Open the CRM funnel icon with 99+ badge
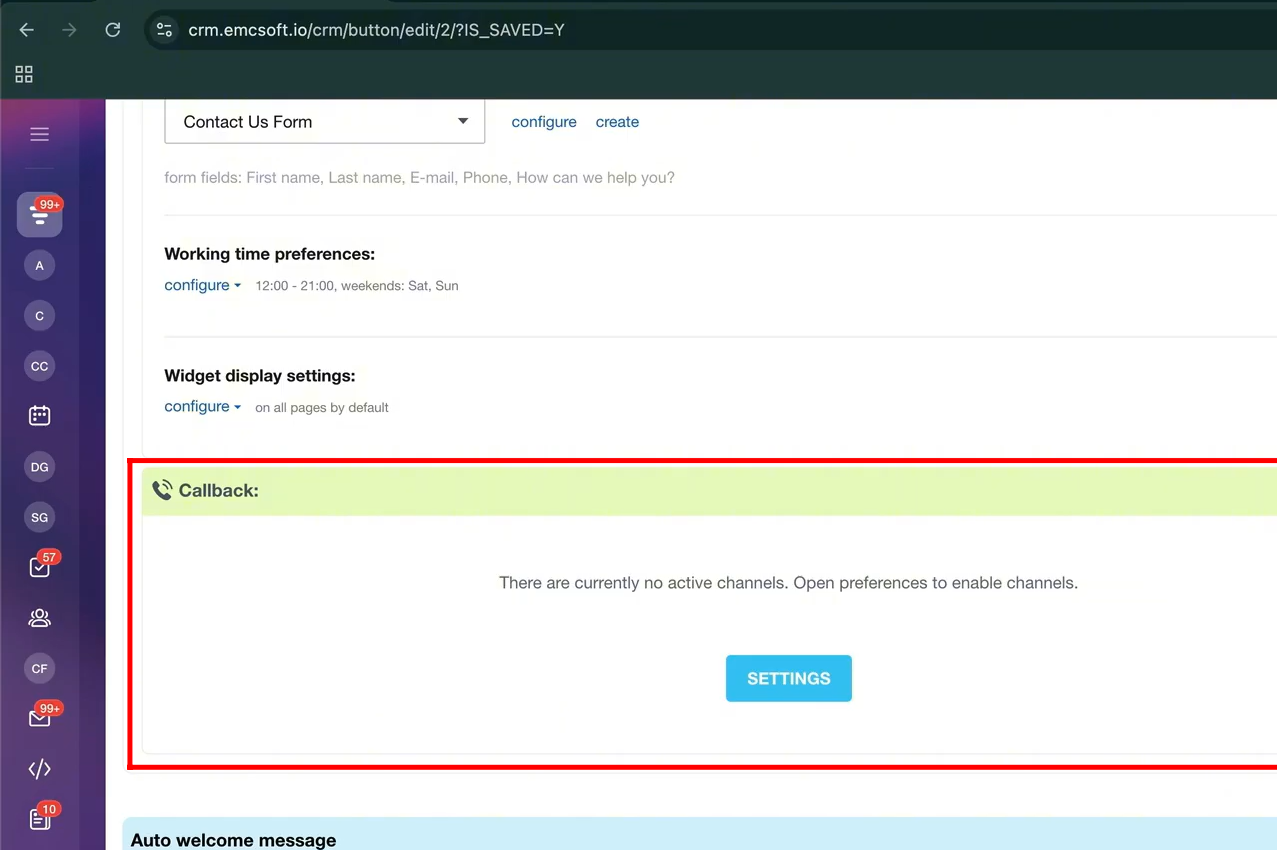The height and width of the screenshot is (850, 1277). (39, 215)
